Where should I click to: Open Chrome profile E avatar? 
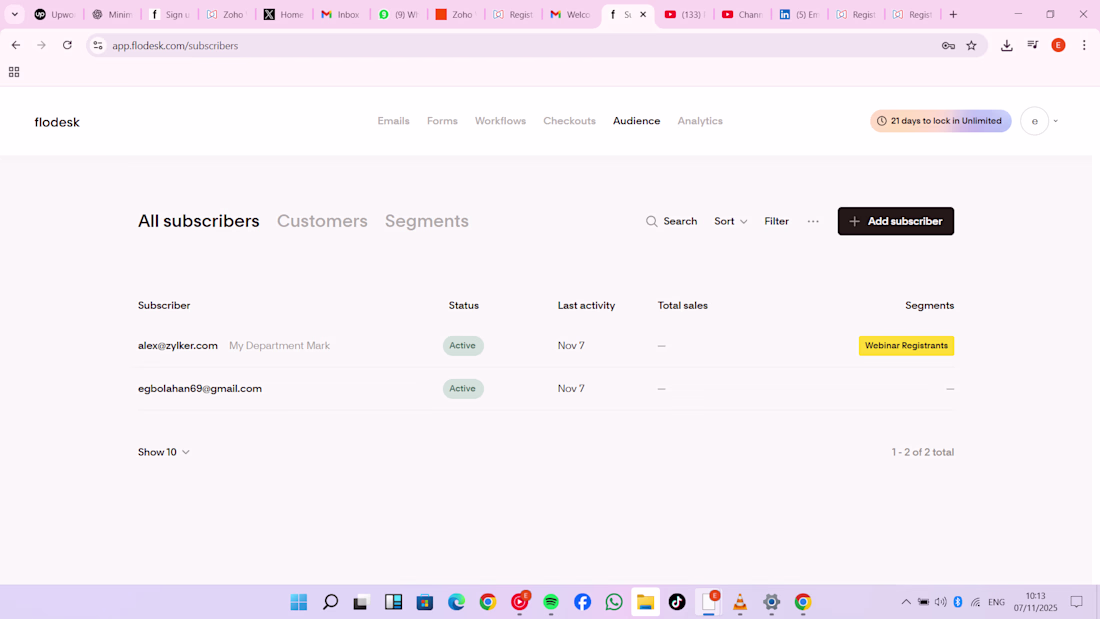[x=1058, y=46]
